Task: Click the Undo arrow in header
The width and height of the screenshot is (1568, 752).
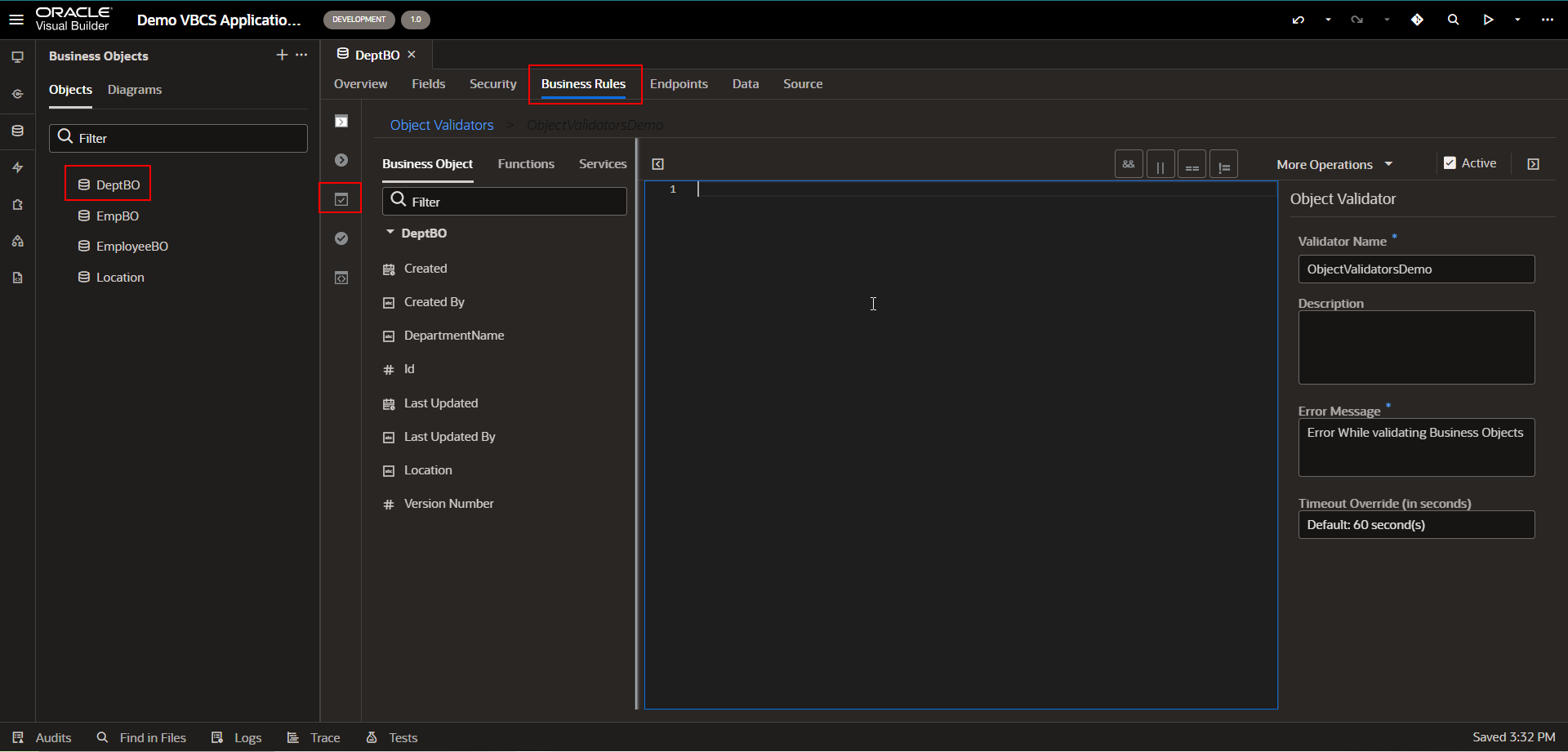Action: [x=1298, y=20]
